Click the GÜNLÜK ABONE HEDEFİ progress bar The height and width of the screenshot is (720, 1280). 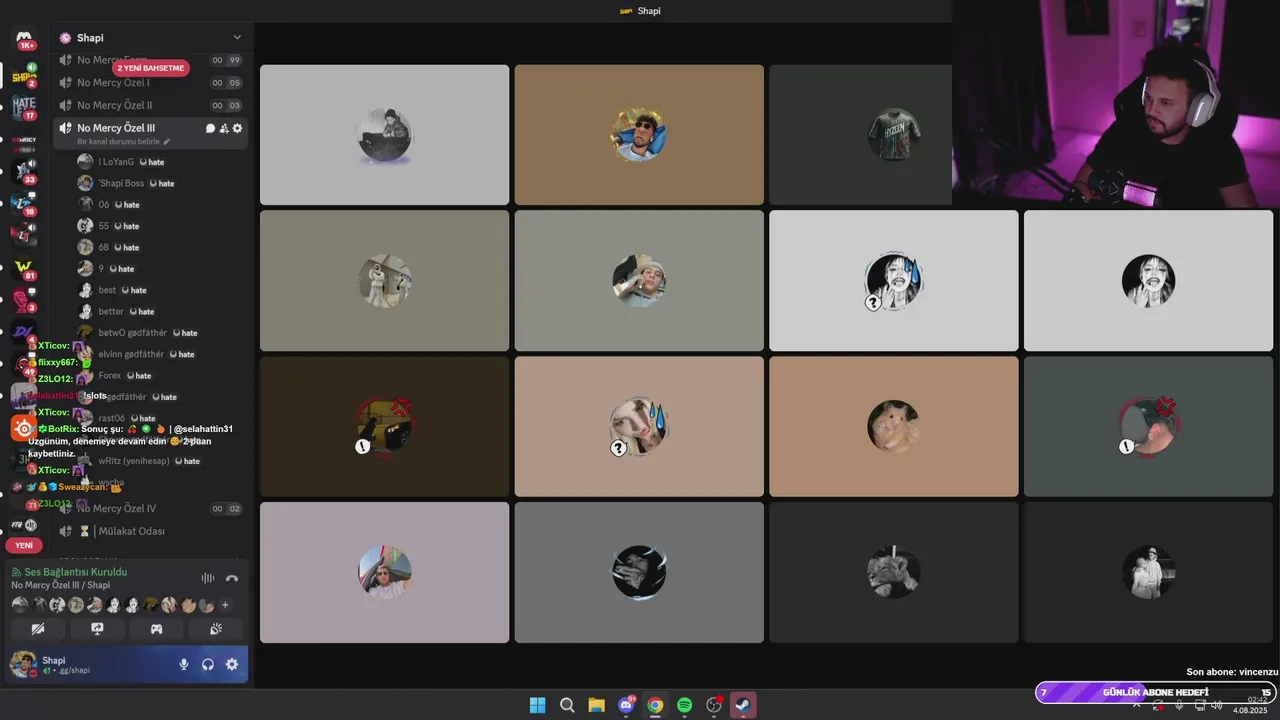pyautogui.click(x=1156, y=692)
